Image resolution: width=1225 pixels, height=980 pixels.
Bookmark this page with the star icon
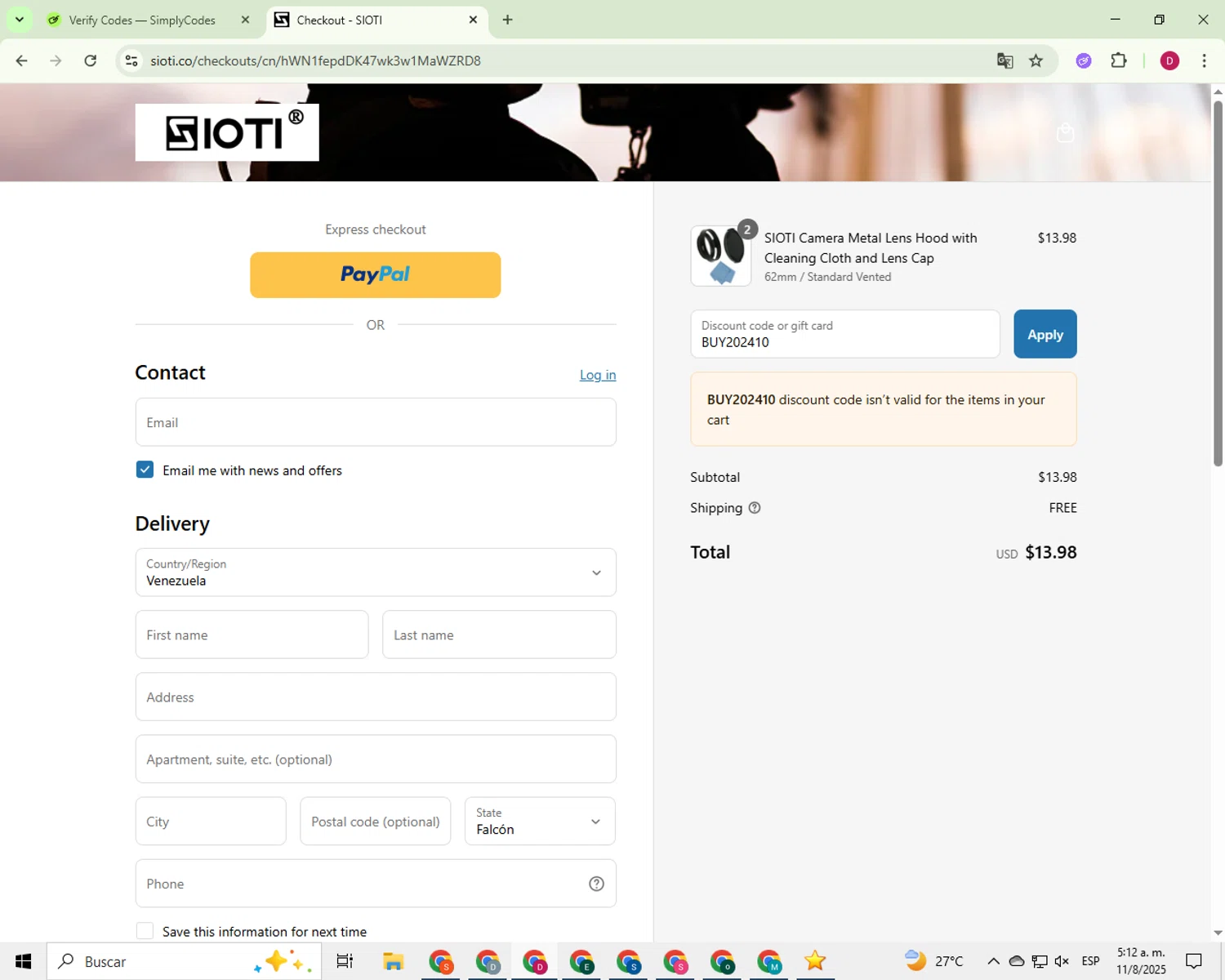point(1036,60)
